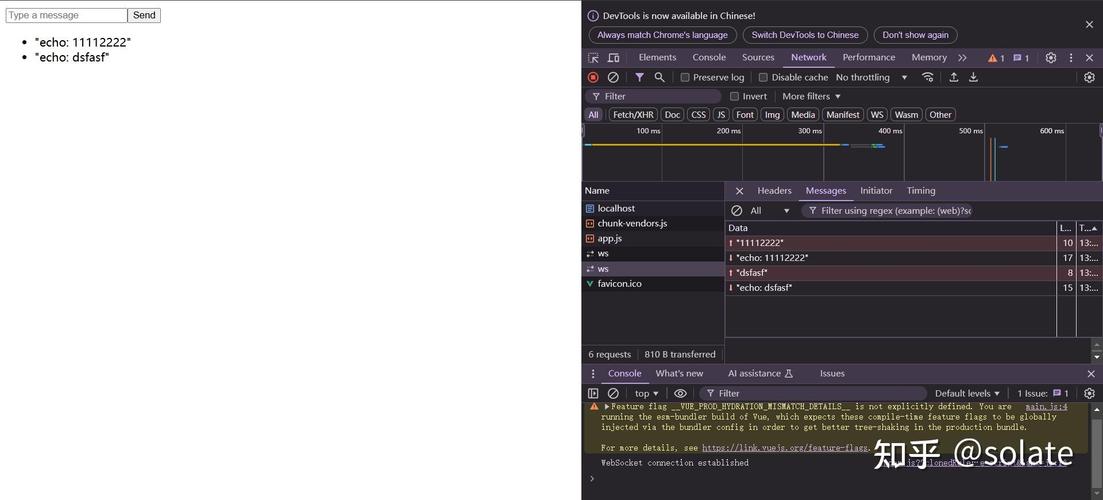Clear the console output
The image size is (1103, 500).
click(x=613, y=393)
